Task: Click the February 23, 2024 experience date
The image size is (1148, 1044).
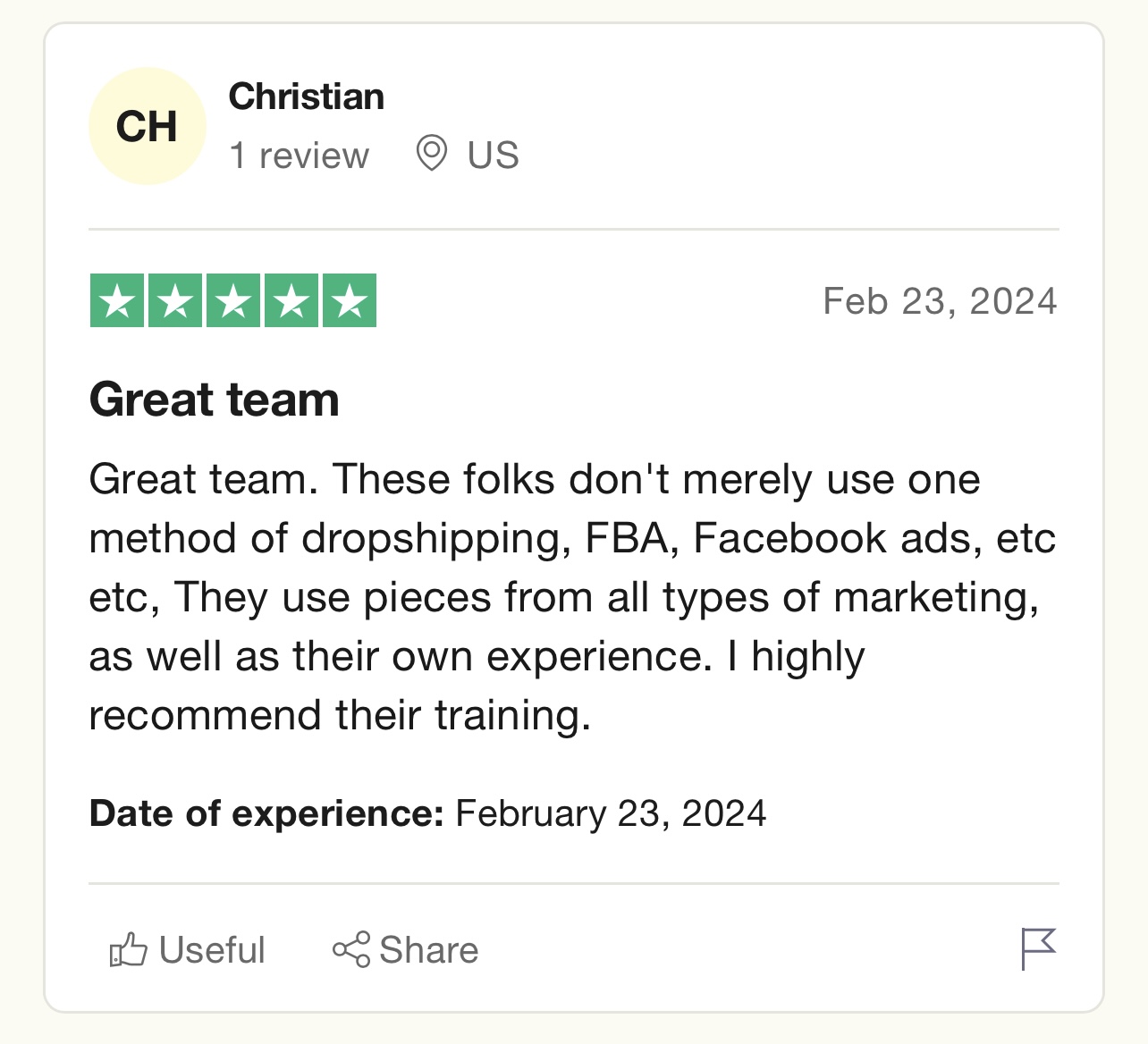Action: [611, 813]
